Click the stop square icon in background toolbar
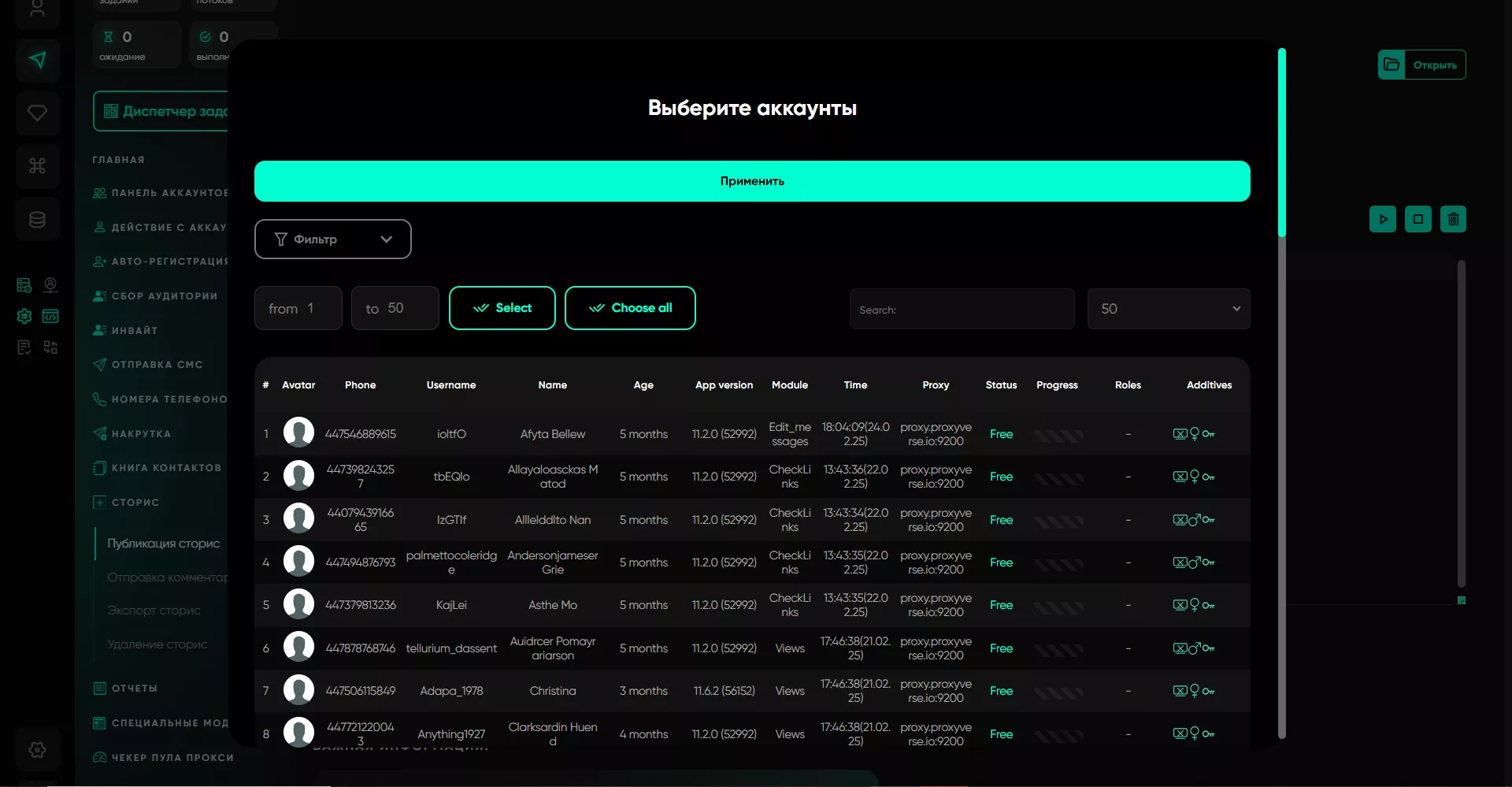 click(x=1418, y=219)
